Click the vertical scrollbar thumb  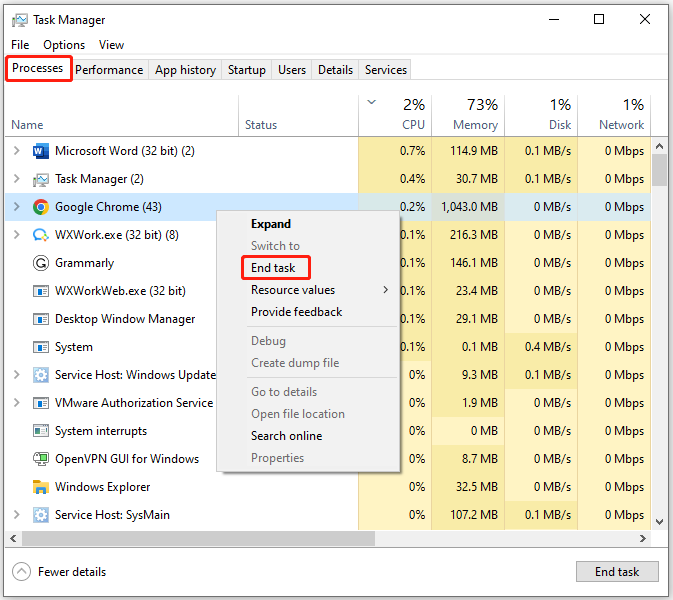(x=660, y=170)
